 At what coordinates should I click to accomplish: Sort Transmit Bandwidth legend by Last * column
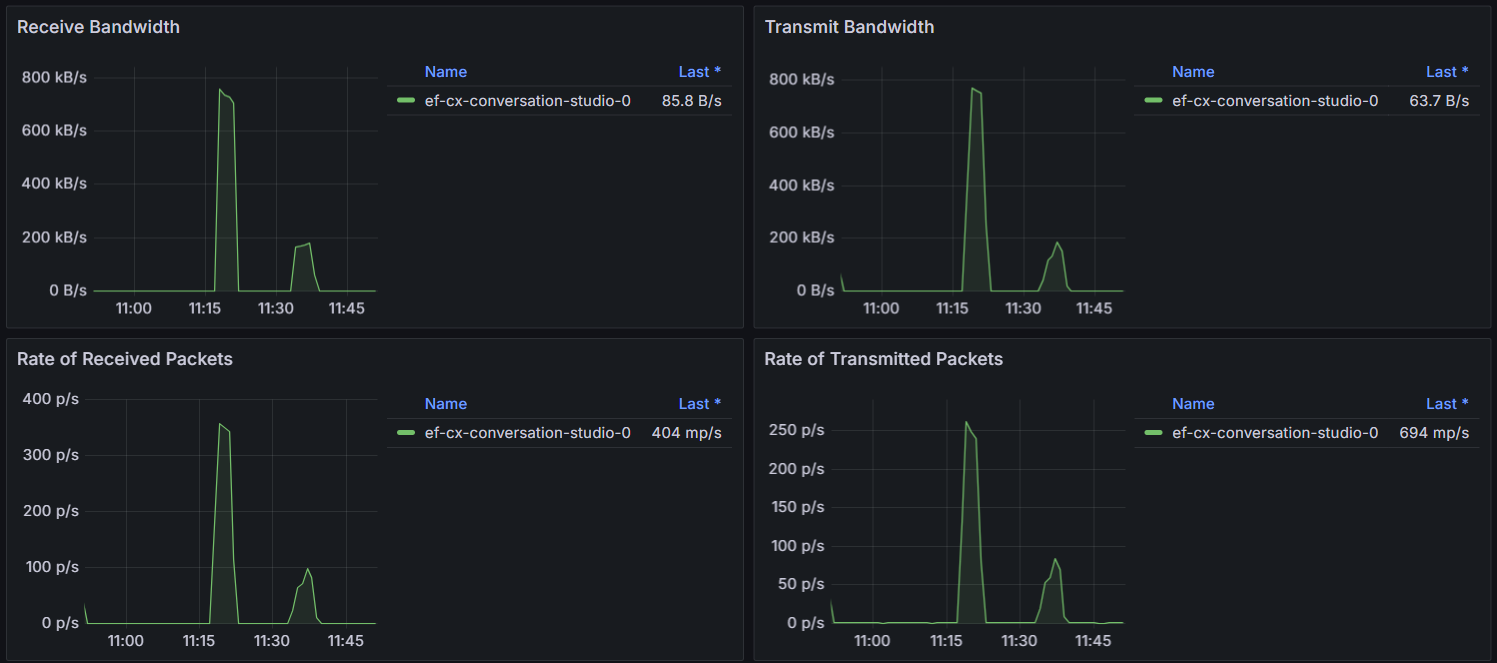[x=1447, y=72]
